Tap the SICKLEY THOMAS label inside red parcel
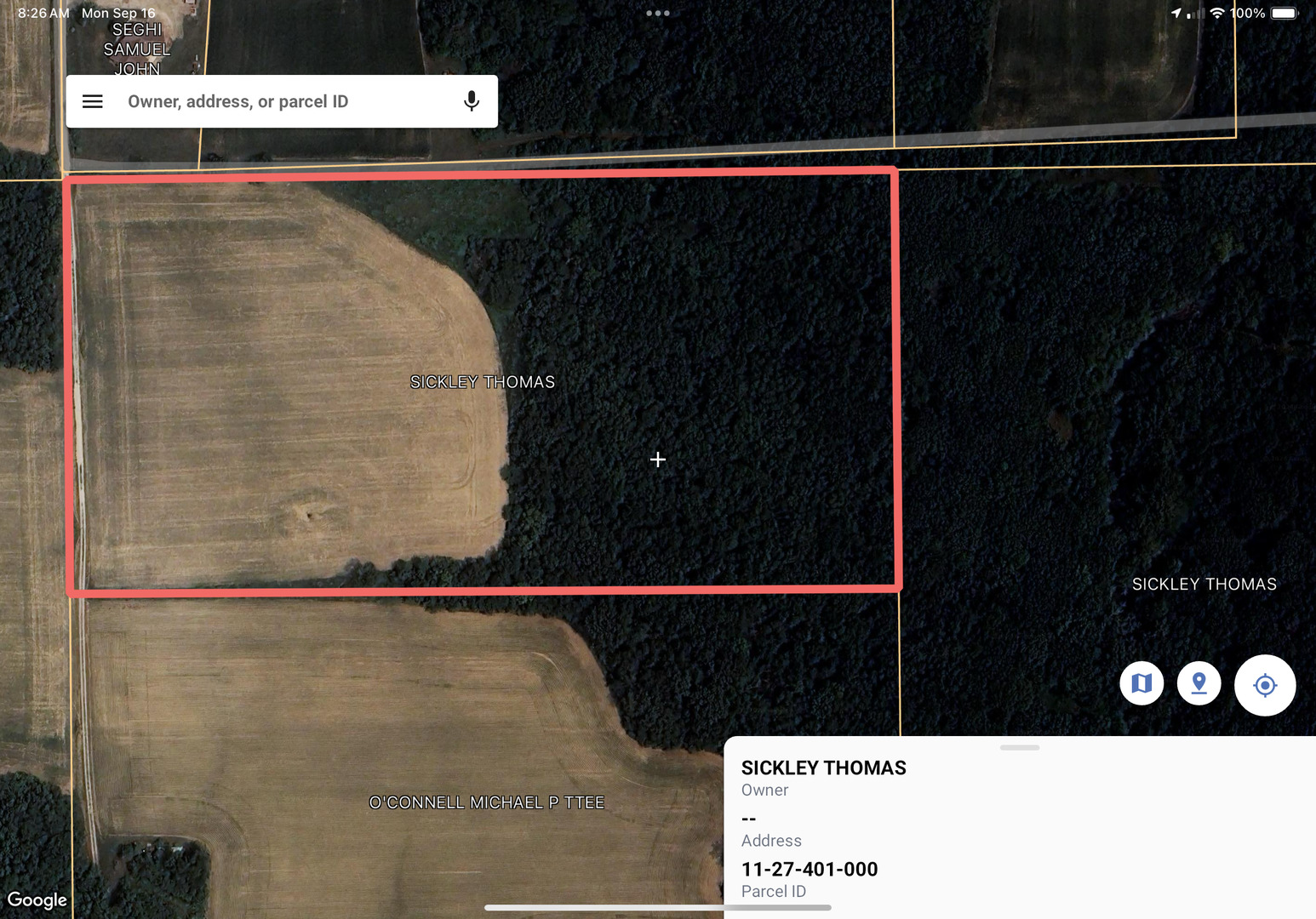 pos(483,382)
